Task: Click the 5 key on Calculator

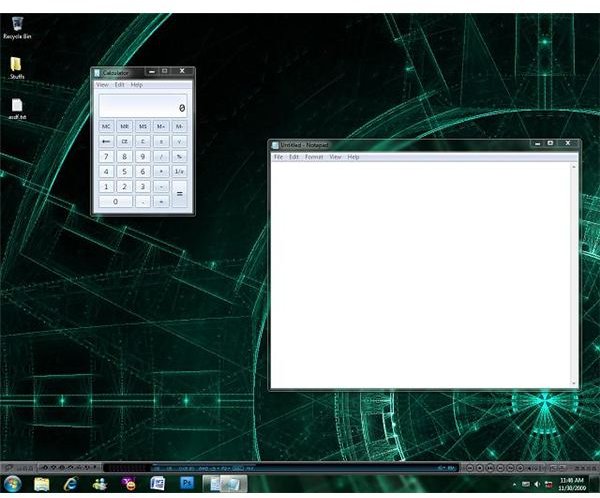Action: pyautogui.click(x=124, y=171)
